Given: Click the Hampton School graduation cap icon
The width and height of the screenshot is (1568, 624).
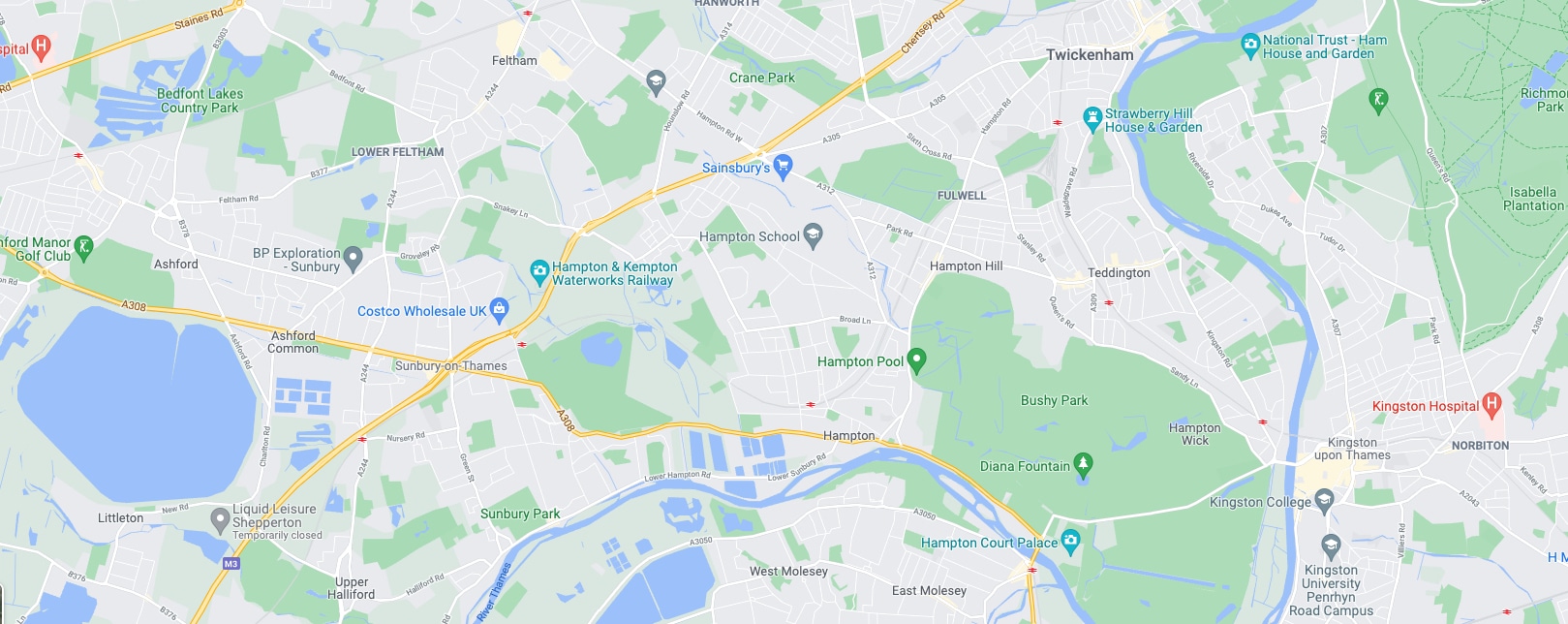Looking at the screenshot, I should click(814, 235).
